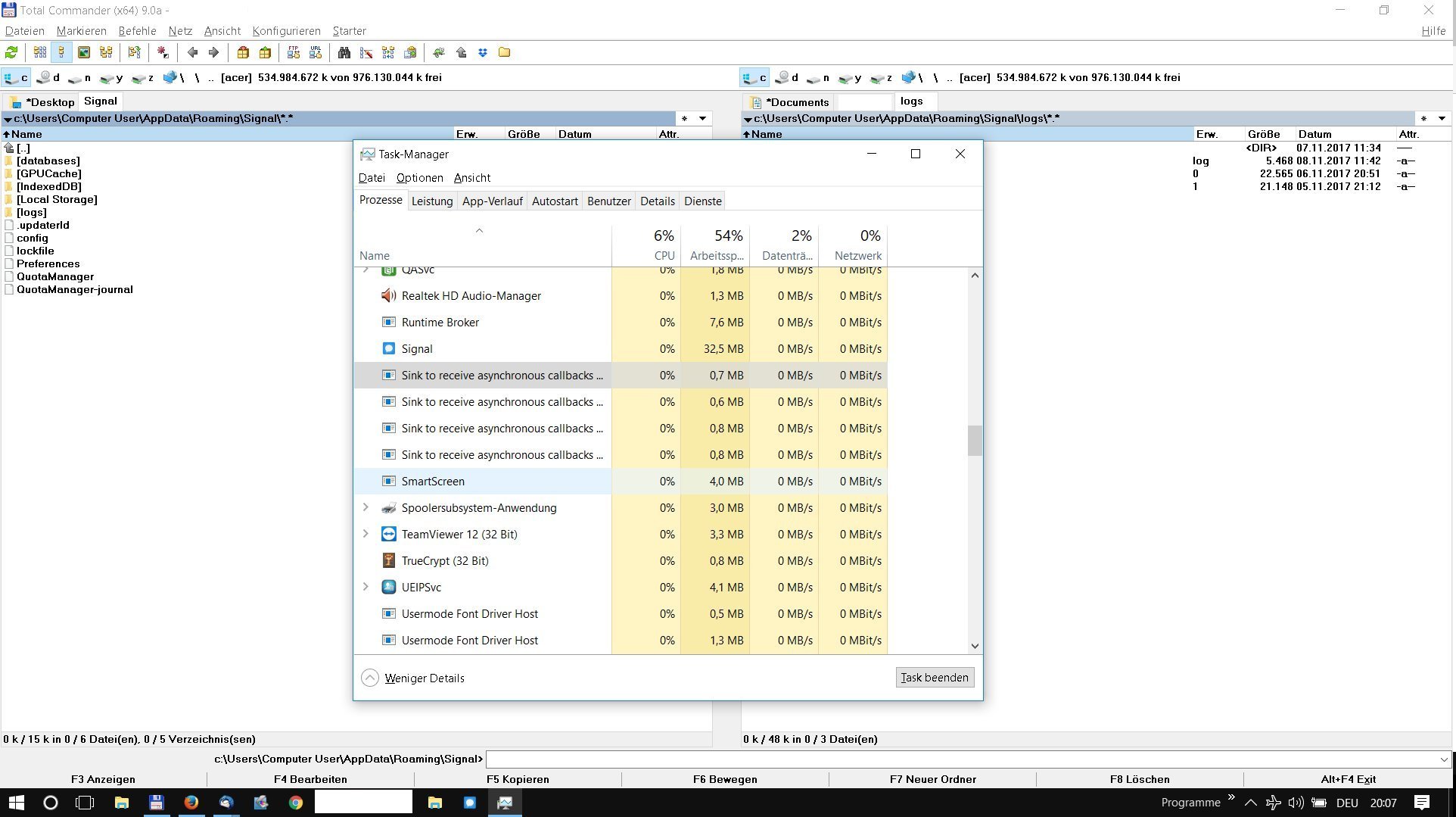
Task: Open new URL FTP connection icon
Action: pyautogui.click(x=316, y=52)
